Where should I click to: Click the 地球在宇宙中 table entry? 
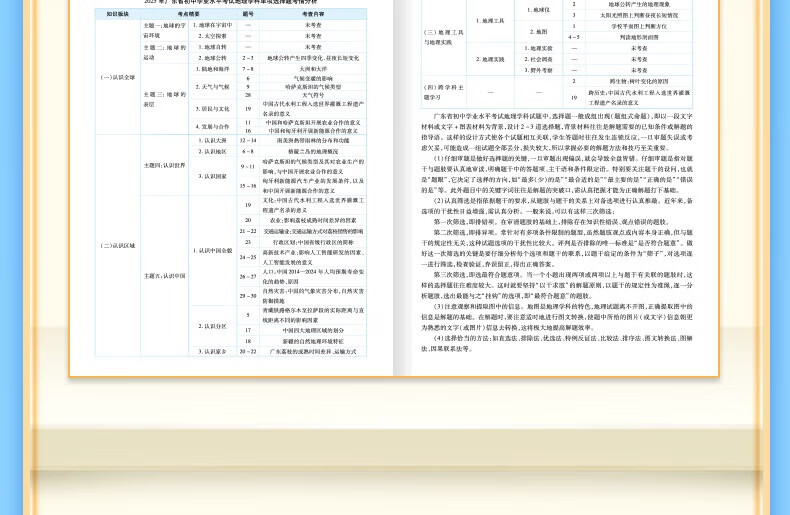click(214, 25)
